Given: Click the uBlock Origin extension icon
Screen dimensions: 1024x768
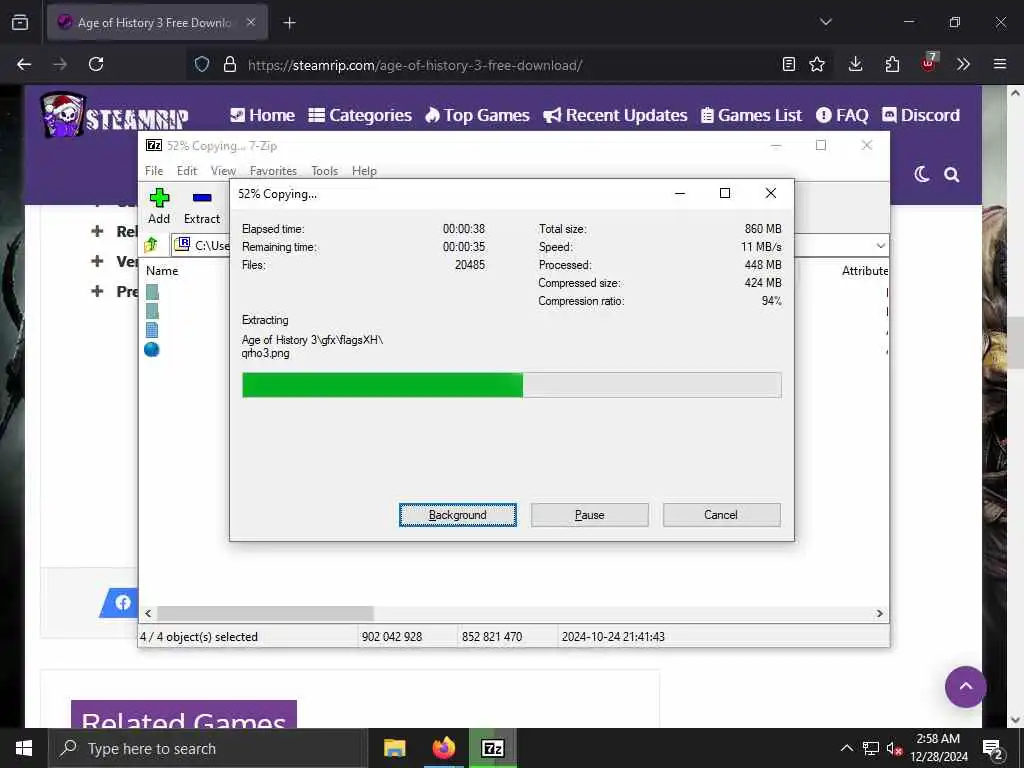Looking at the screenshot, I should pyautogui.click(x=929, y=63).
